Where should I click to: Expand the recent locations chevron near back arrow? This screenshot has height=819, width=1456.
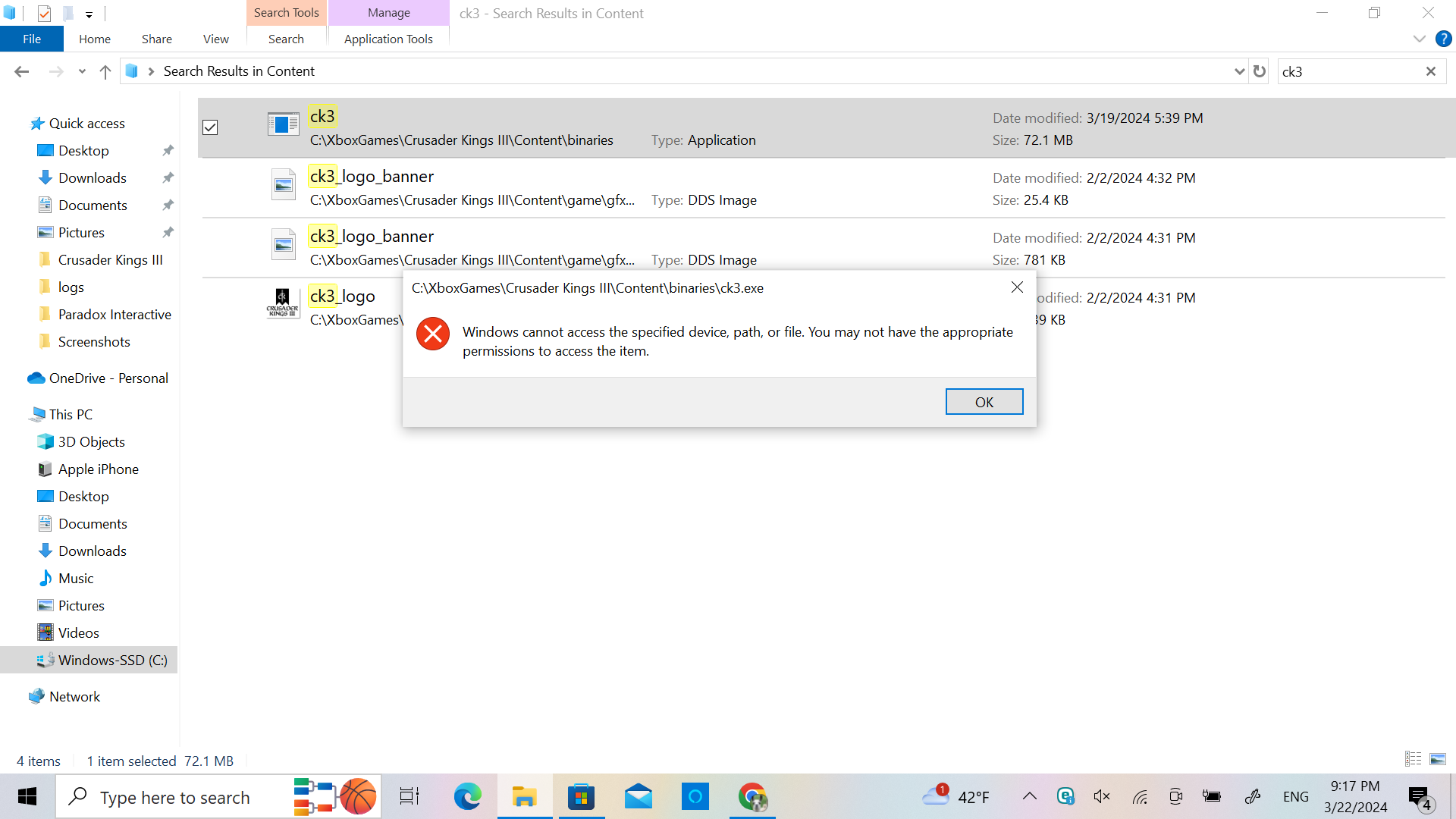[81, 71]
